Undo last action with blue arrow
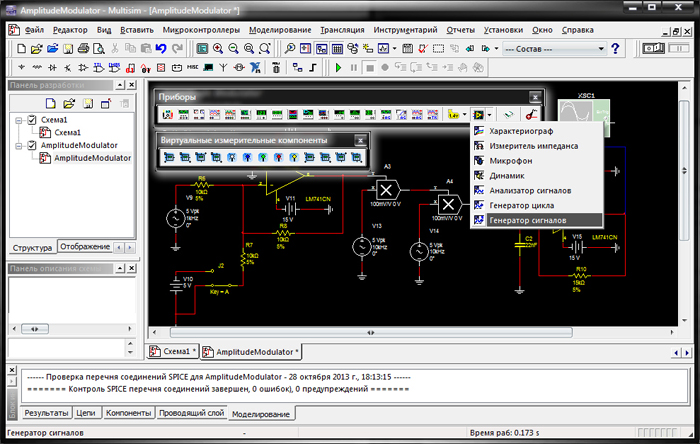Image resolution: width=700 pixels, height=444 pixels. pos(161,49)
